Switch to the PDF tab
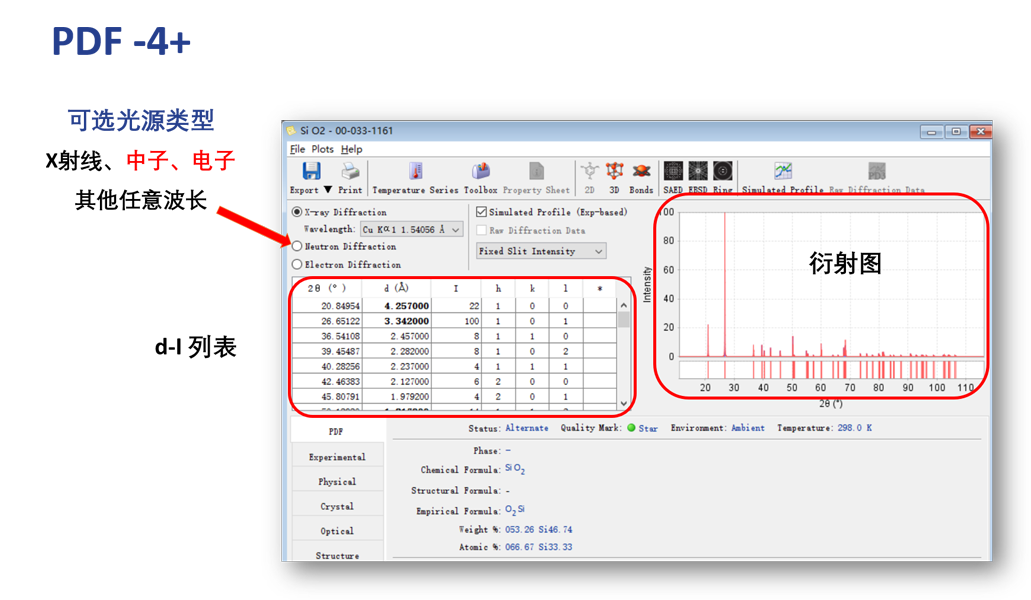This screenshot has height=600, width=1031. point(337,431)
